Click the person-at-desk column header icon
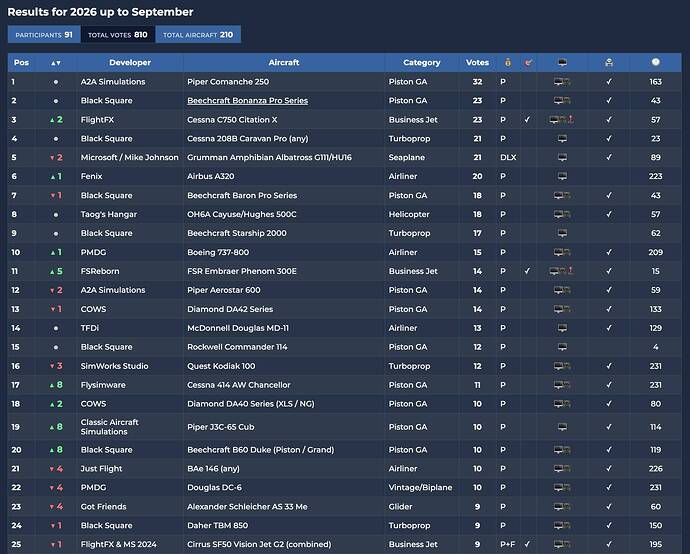The width and height of the screenshot is (690, 554). (609, 62)
